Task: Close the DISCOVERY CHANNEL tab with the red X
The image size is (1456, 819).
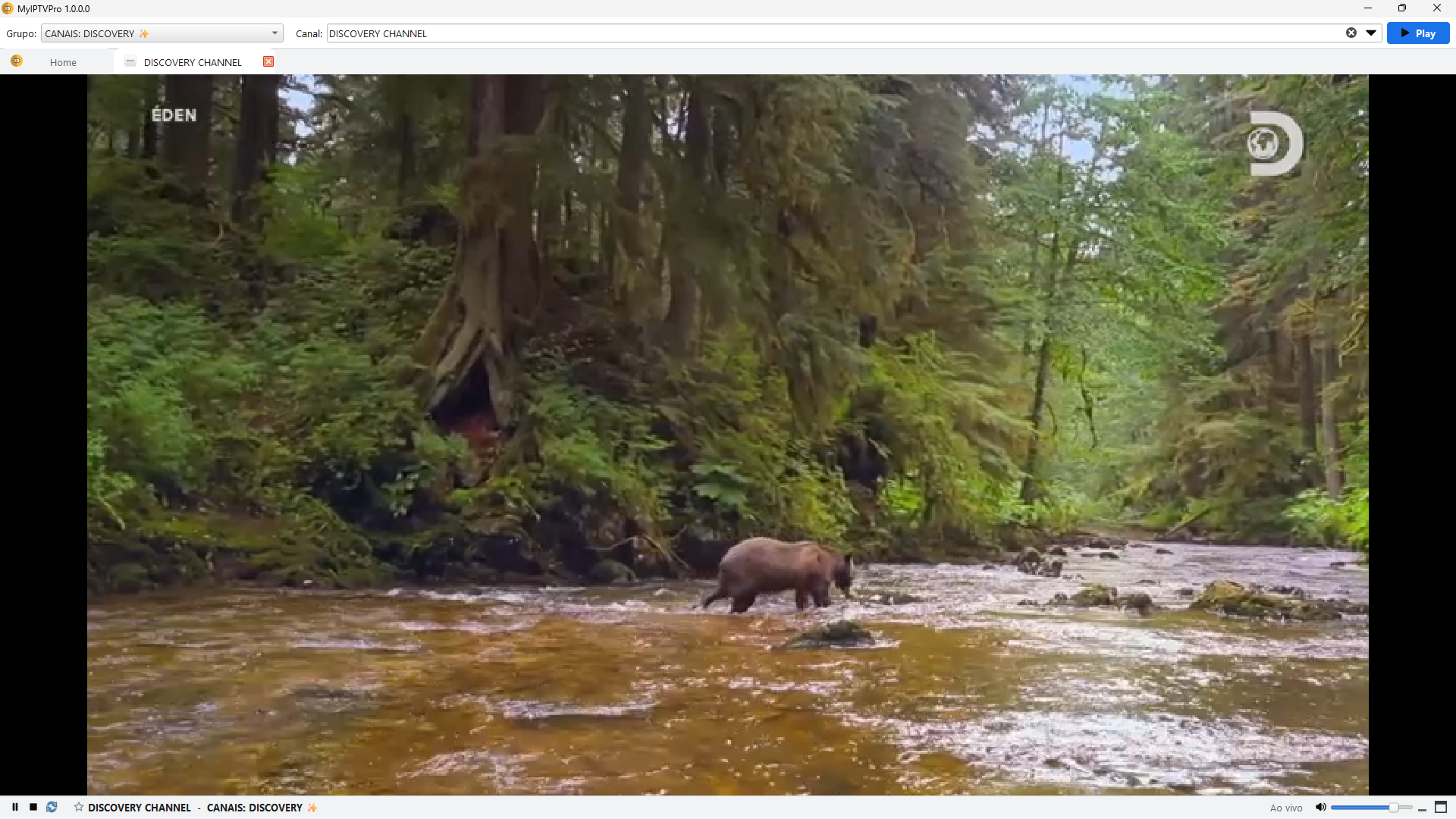Action: [x=268, y=61]
